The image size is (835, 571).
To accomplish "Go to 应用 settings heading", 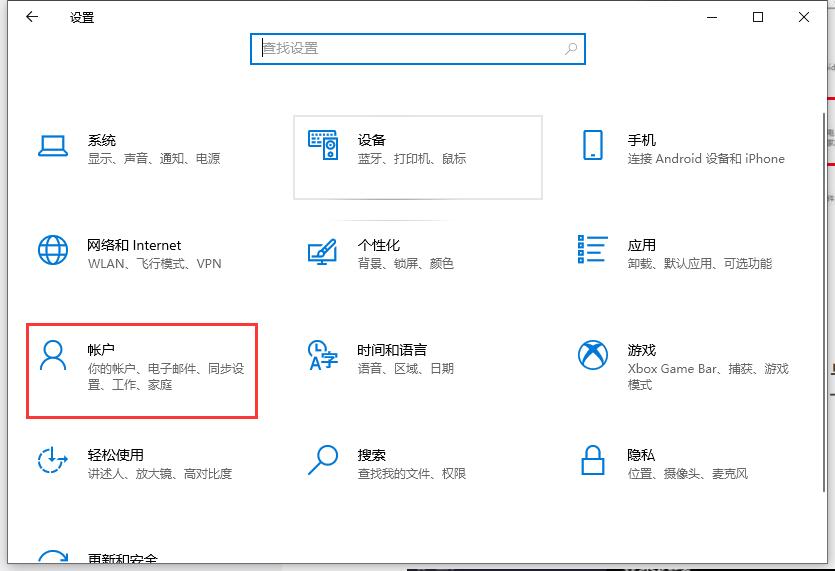I will pos(641,246).
